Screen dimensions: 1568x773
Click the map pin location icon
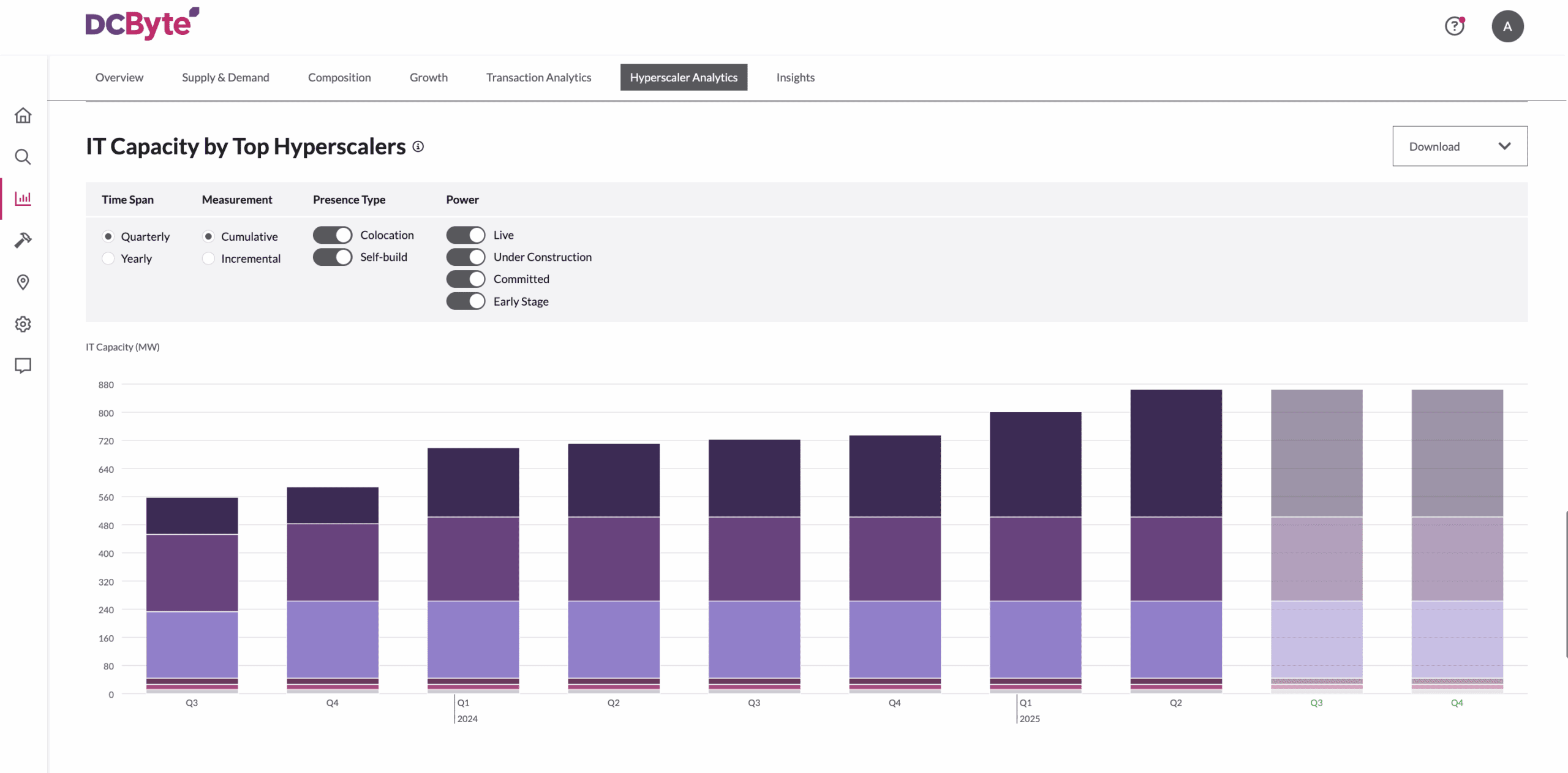coord(23,282)
